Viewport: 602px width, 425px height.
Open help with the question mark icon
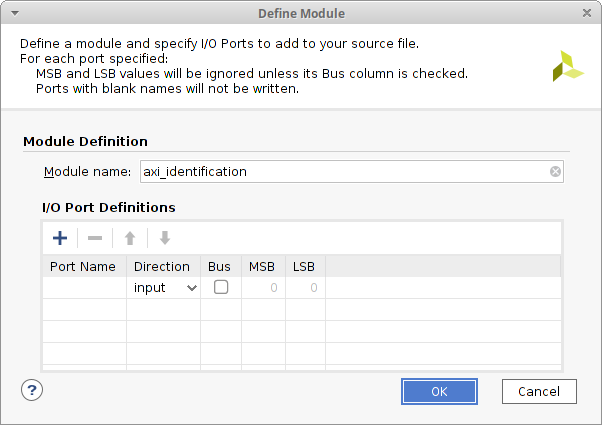32,390
